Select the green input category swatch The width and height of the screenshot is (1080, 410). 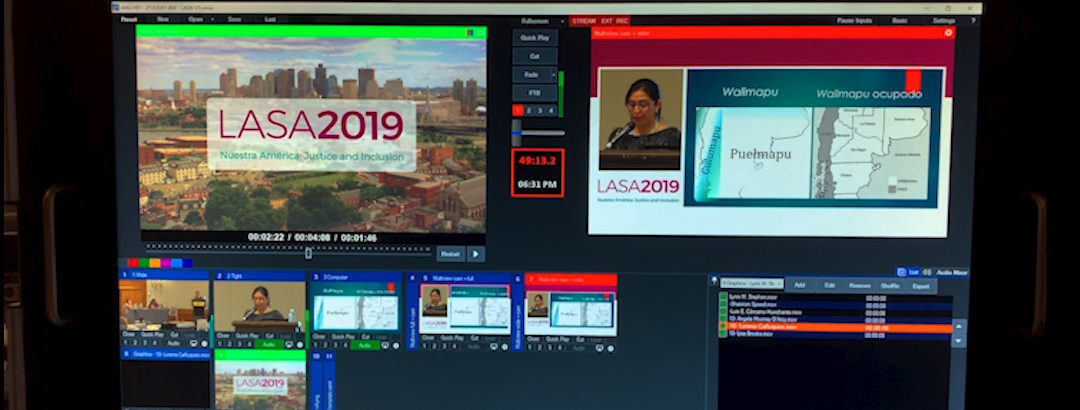[x=143, y=263]
